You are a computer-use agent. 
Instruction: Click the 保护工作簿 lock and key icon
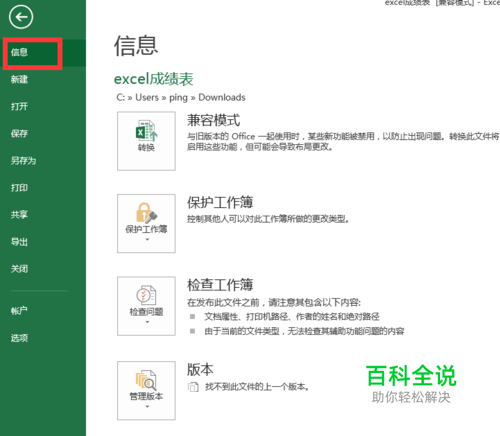(x=146, y=213)
